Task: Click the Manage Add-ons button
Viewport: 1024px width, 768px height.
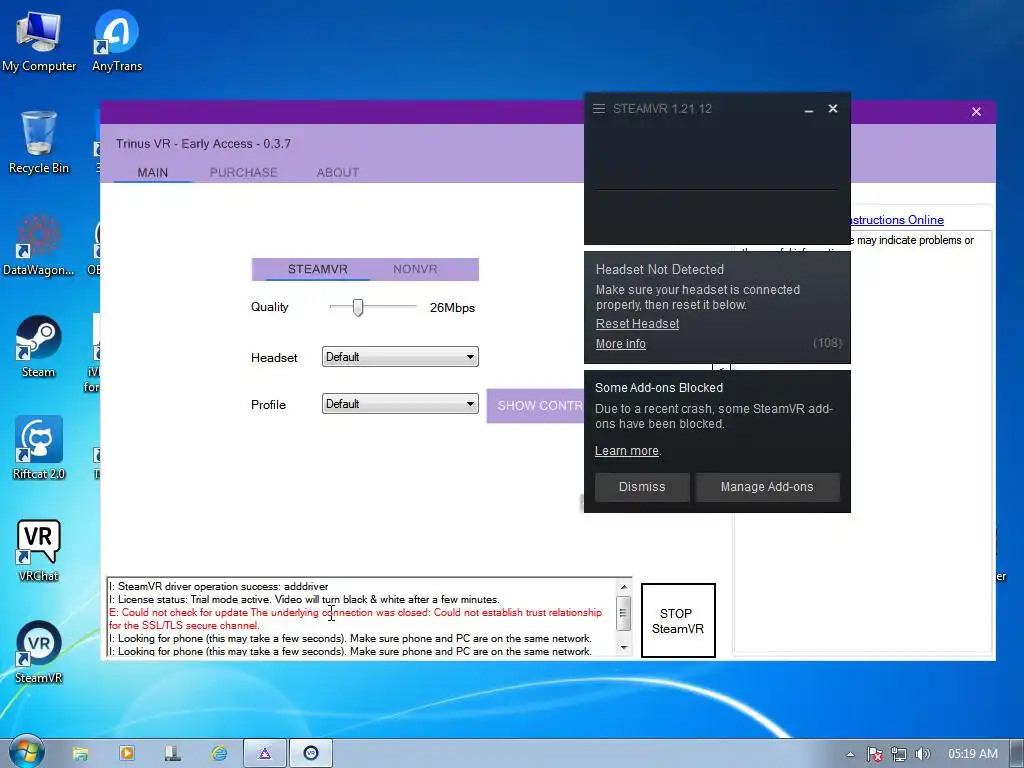Action: [x=767, y=487]
